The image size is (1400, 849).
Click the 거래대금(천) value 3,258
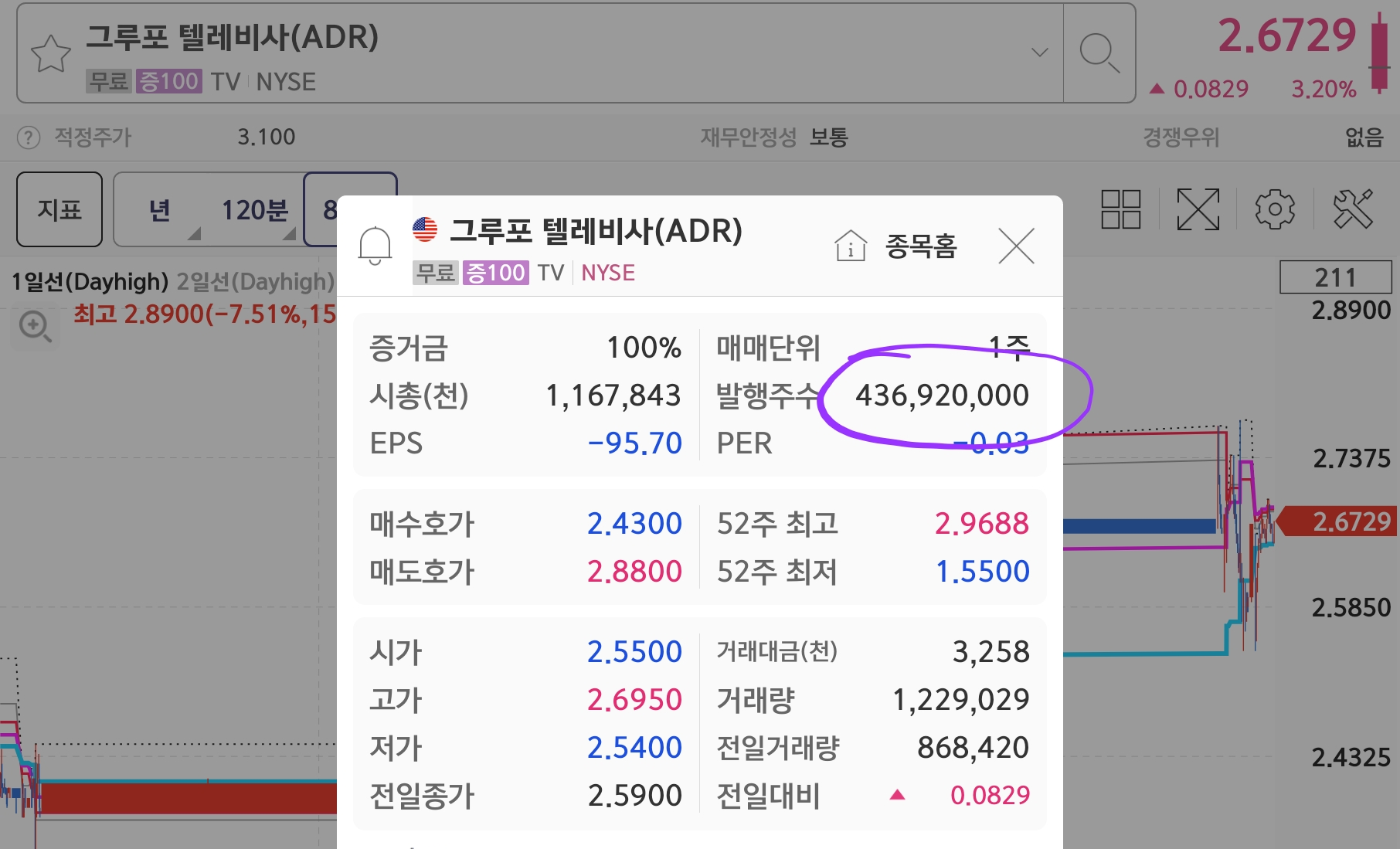click(x=991, y=652)
